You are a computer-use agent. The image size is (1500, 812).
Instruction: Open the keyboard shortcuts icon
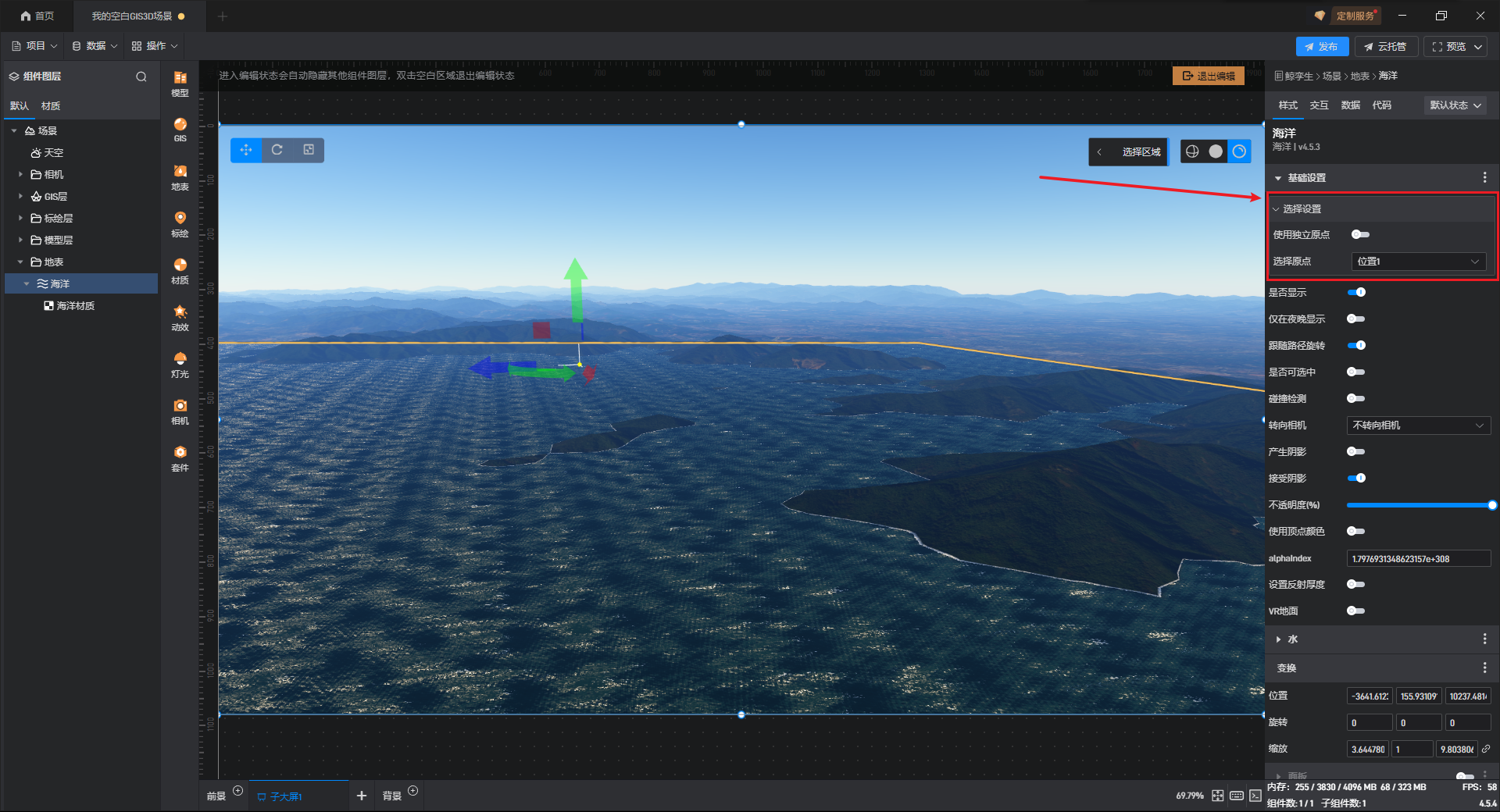tap(1237, 796)
